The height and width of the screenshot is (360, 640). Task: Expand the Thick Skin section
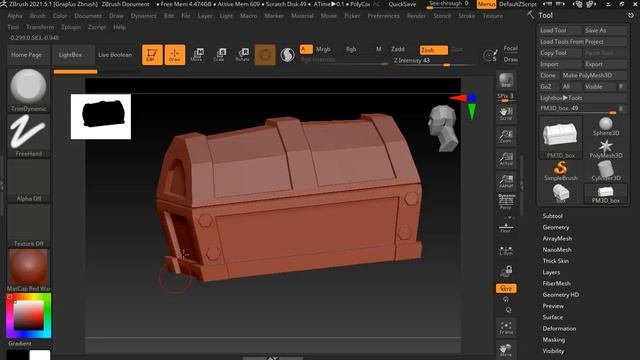pyautogui.click(x=556, y=261)
